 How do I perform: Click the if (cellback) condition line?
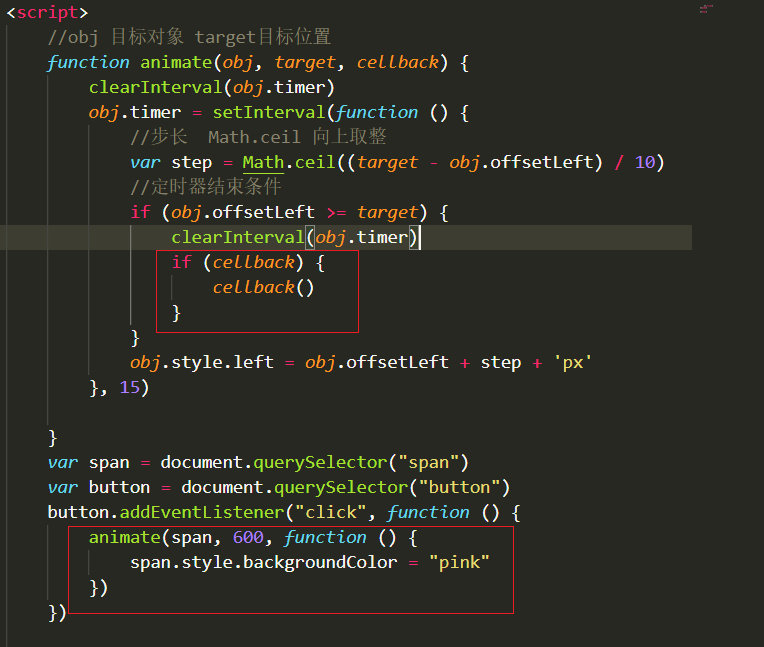tap(248, 263)
